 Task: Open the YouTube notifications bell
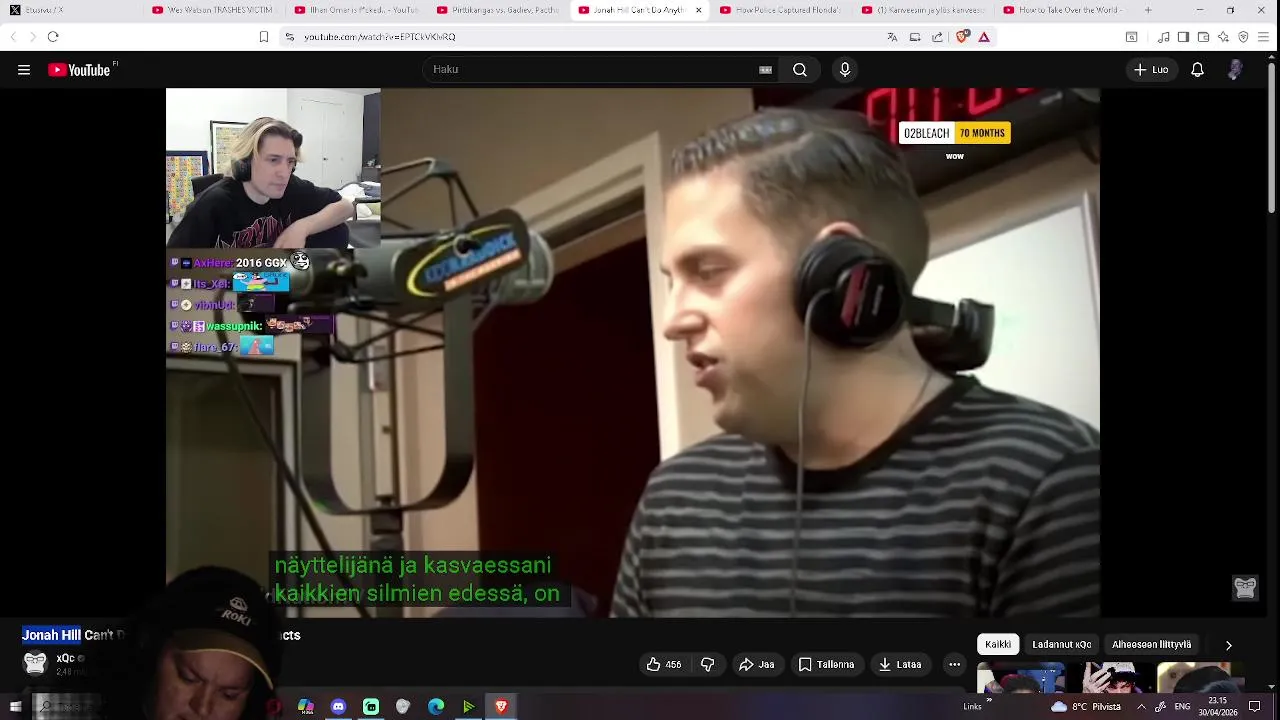click(x=1197, y=70)
